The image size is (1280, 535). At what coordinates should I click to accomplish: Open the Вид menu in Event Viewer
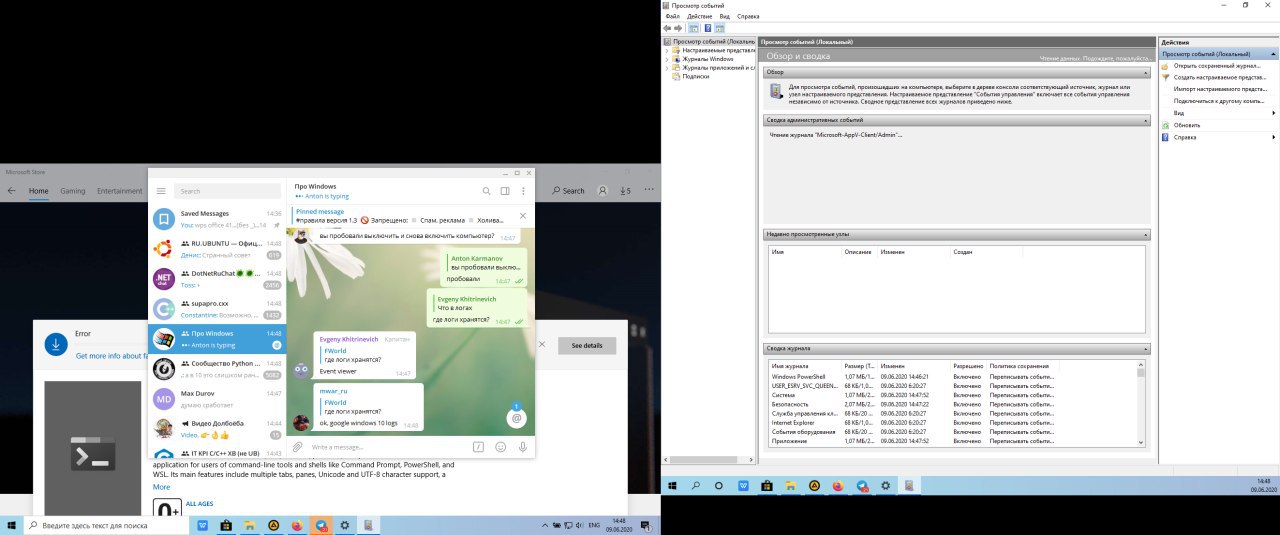[724, 17]
